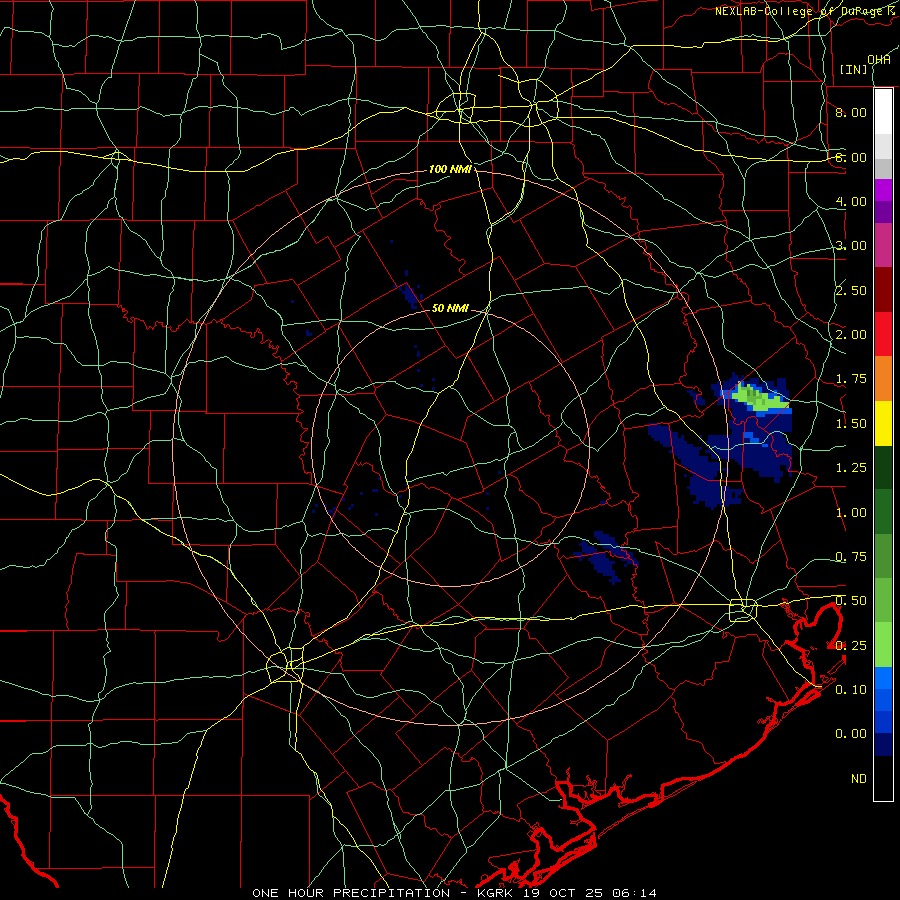Click the 1.00 legend label

pos(851,513)
